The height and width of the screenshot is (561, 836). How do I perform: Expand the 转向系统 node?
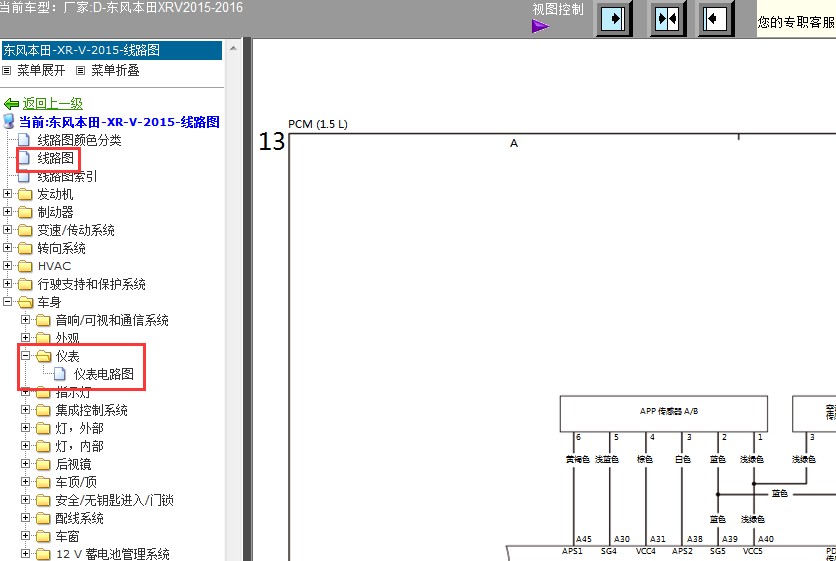[x=7, y=247]
